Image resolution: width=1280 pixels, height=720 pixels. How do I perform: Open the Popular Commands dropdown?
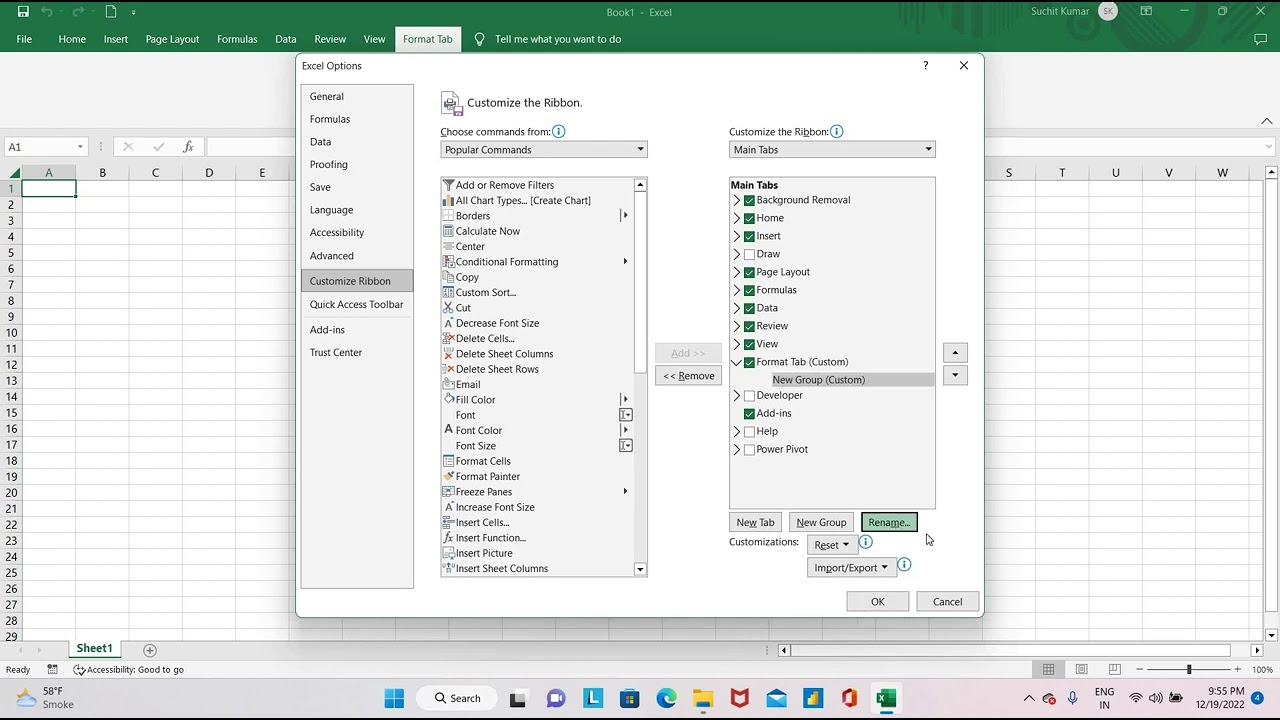pos(544,149)
